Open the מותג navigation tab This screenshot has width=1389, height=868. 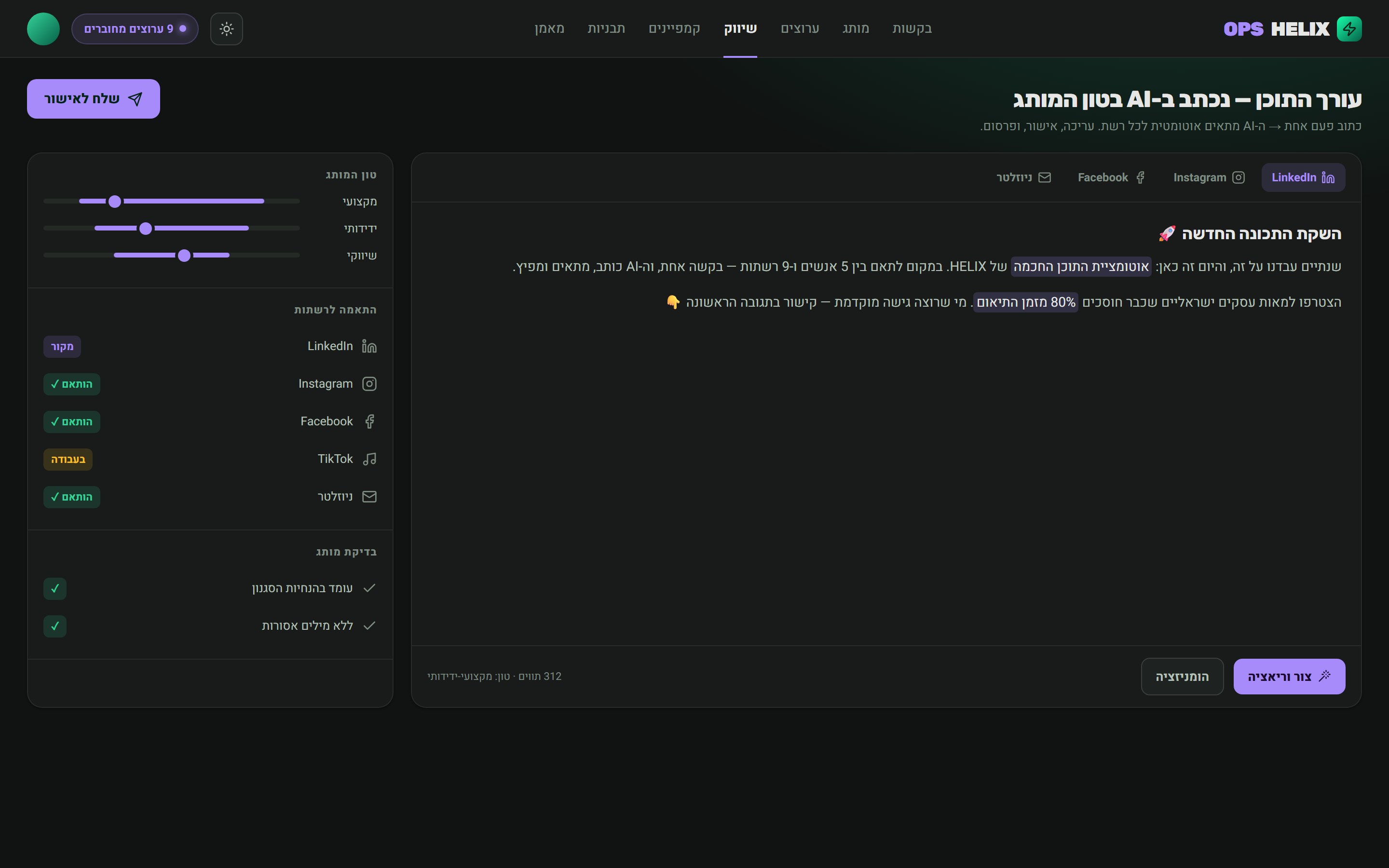856,29
